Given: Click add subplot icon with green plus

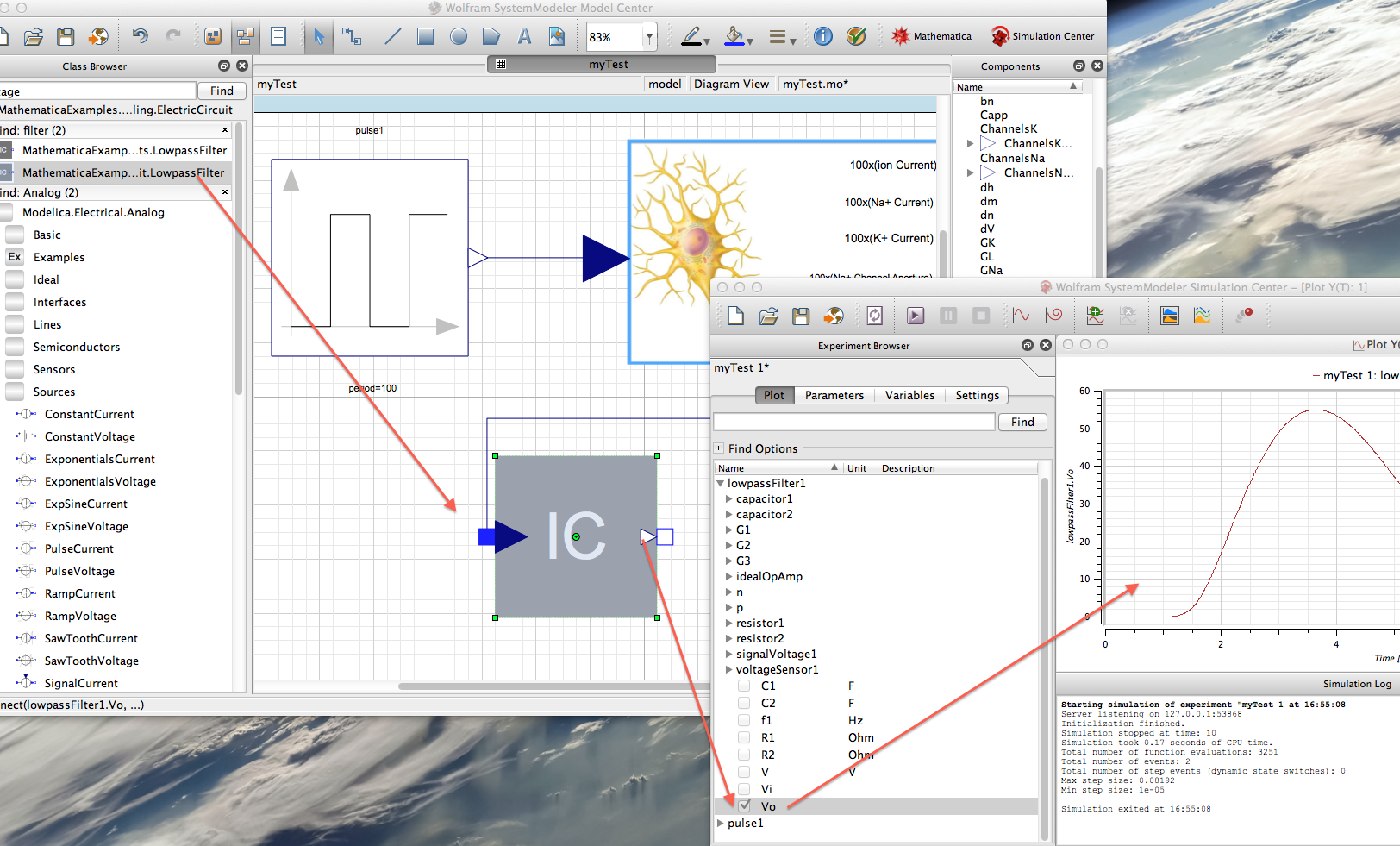Looking at the screenshot, I should pyautogui.click(x=1095, y=316).
